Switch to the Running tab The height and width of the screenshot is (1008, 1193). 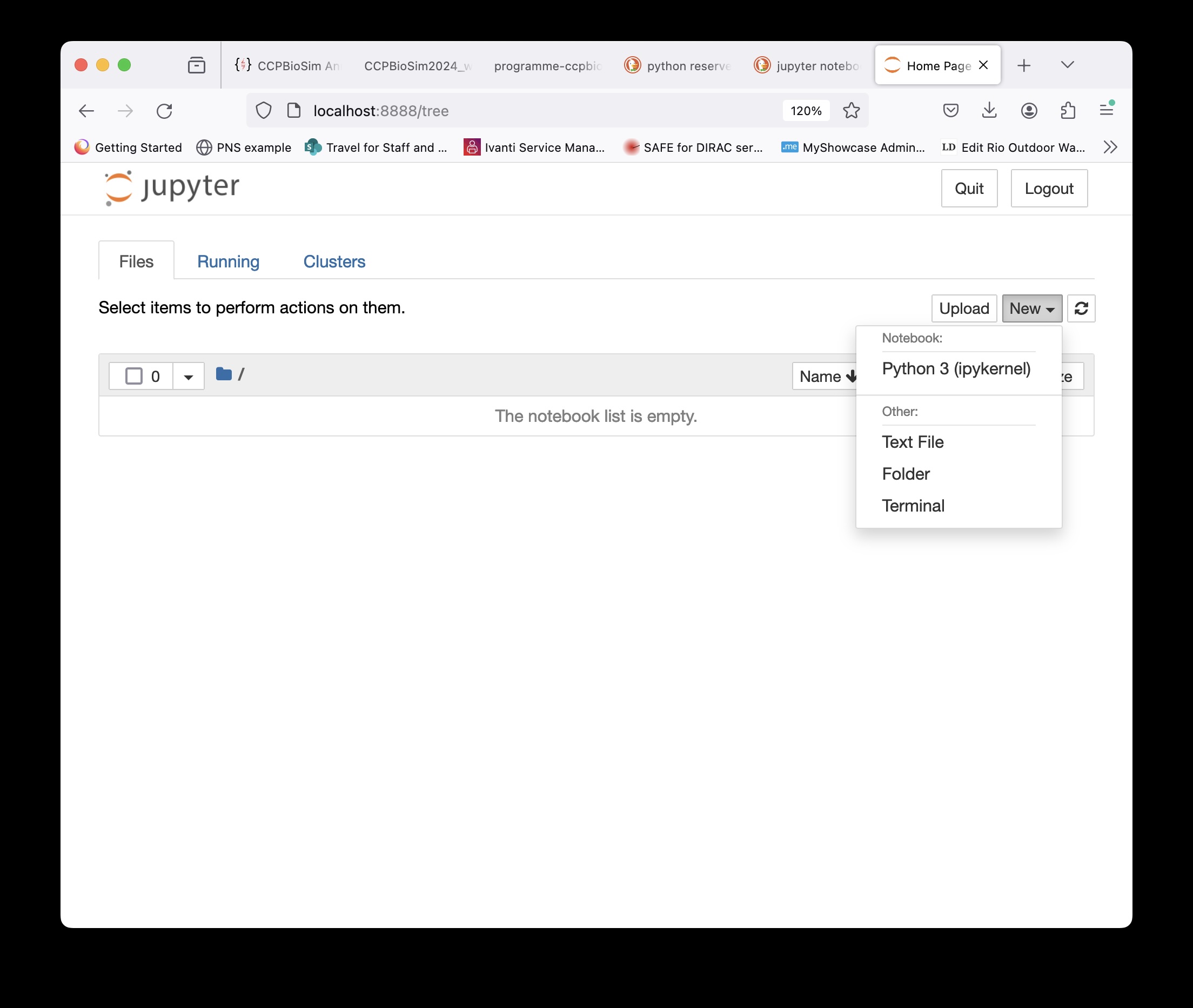coord(228,261)
